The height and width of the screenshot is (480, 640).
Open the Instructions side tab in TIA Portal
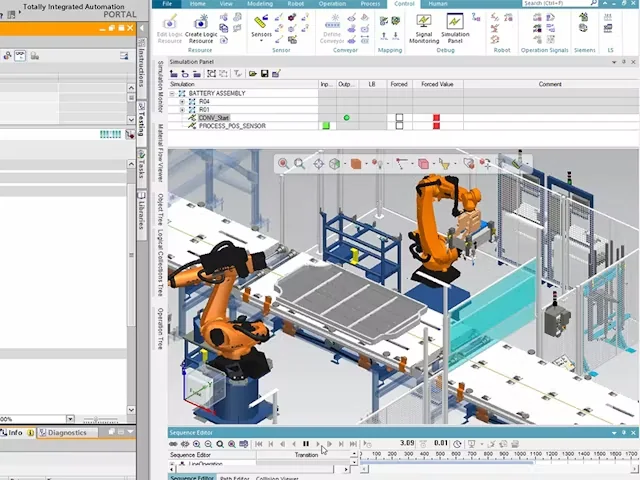[142, 67]
